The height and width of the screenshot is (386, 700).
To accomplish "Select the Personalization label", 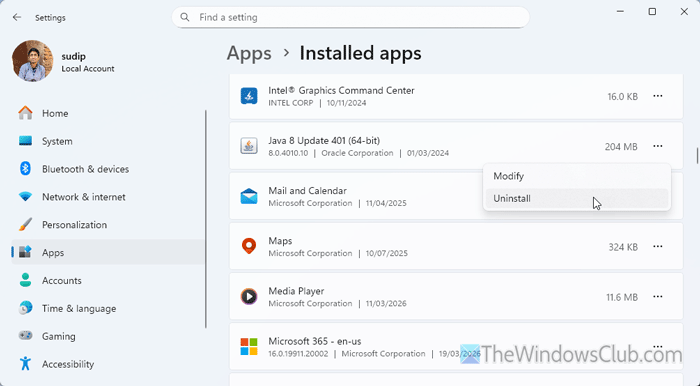I will point(75,224).
